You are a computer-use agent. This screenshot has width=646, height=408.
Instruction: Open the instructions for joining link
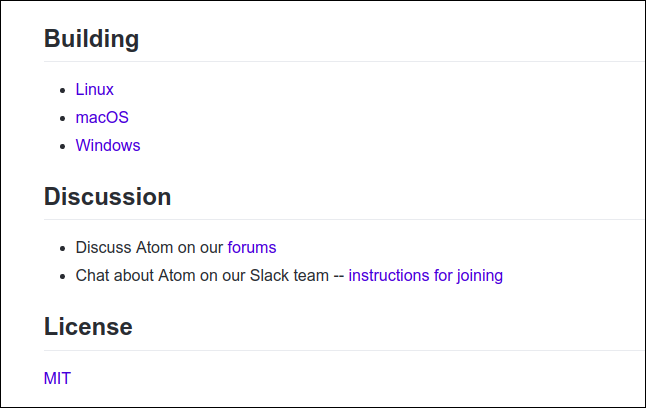click(x=426, y=276)
